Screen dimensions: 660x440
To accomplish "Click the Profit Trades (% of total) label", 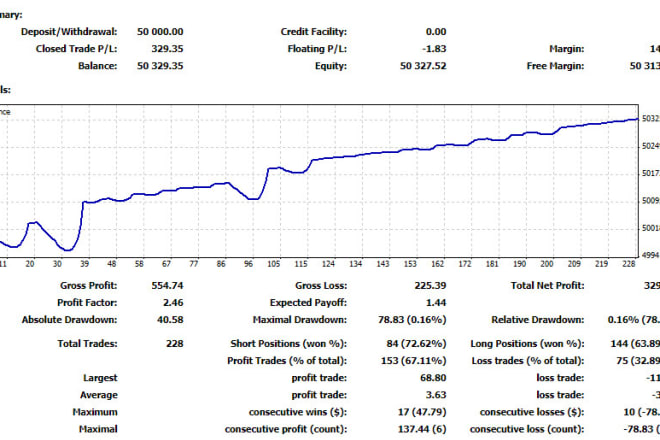I will click(x=287, y=361).
